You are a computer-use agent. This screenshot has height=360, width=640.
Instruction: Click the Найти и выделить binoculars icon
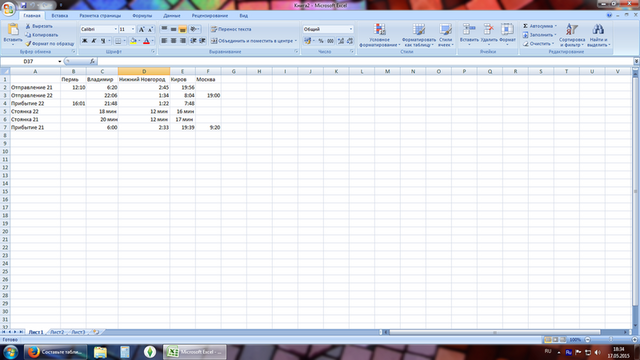[x=598, y=29]
